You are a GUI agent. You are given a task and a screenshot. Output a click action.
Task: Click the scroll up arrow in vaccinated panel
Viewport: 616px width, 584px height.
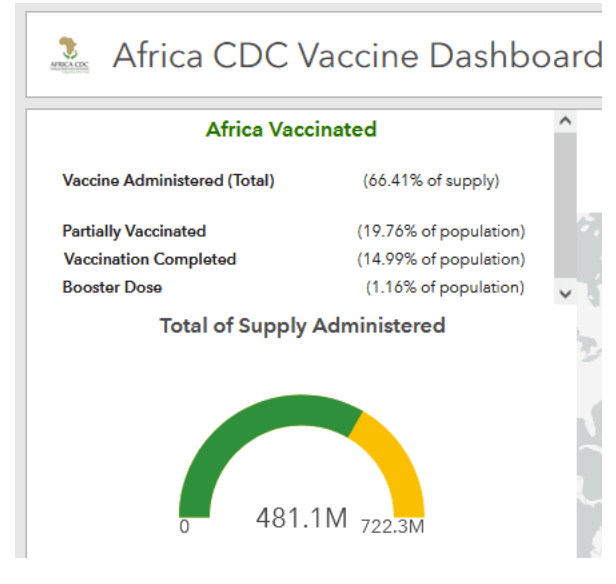564,121
